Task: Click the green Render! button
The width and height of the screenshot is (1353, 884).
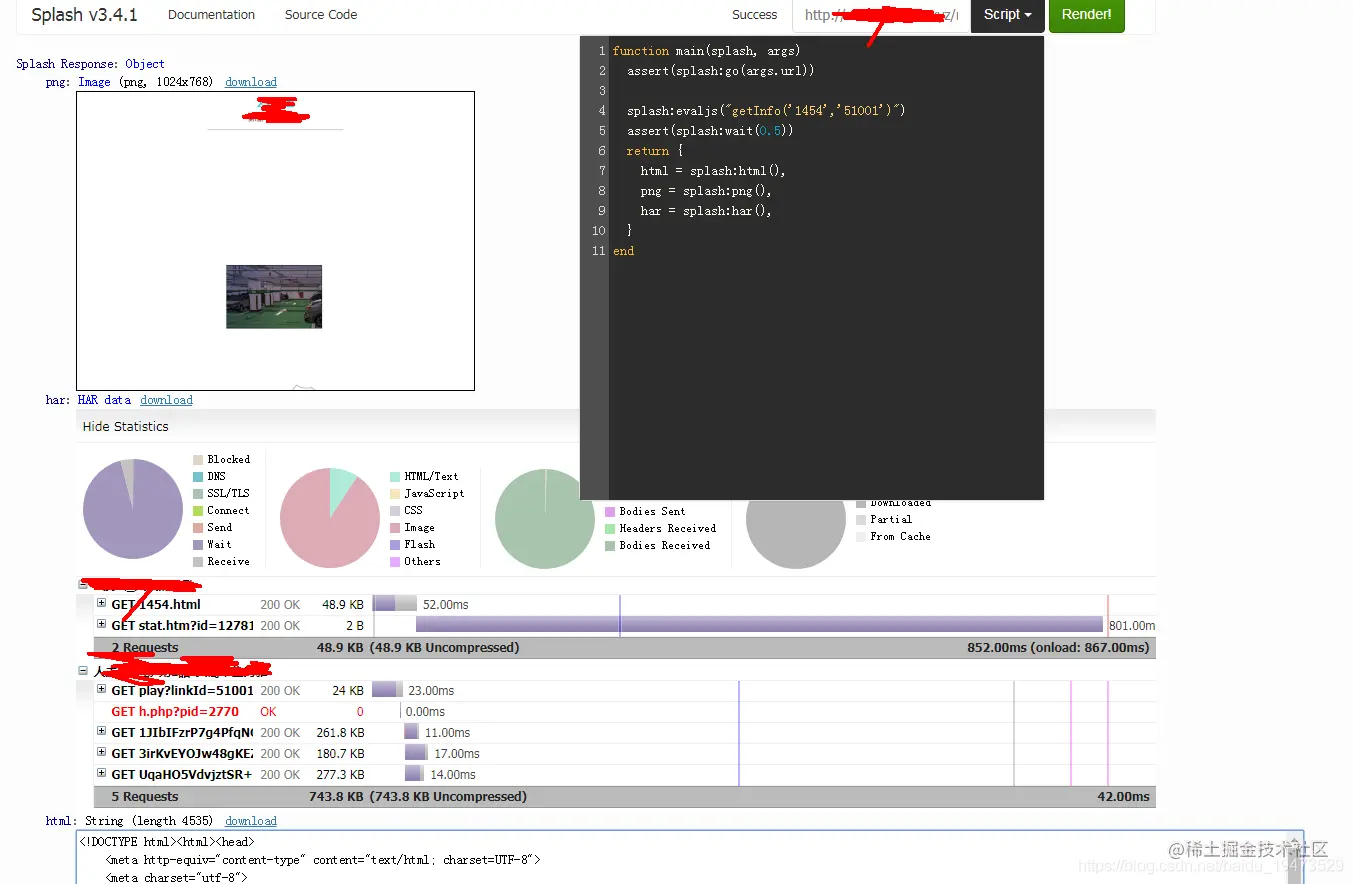Action: (1086, 15)
